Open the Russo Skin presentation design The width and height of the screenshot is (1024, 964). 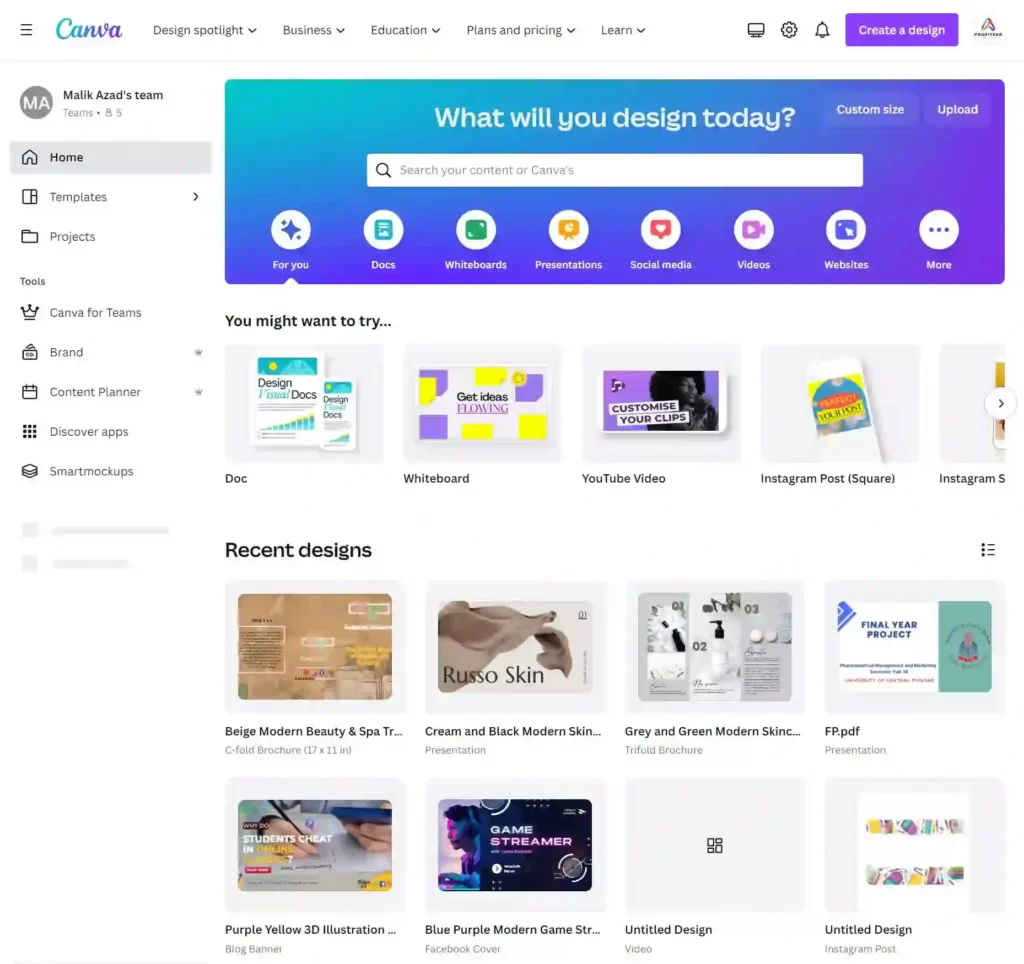coord(515,647)
